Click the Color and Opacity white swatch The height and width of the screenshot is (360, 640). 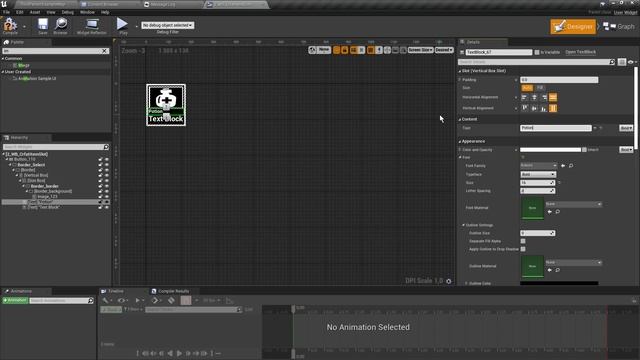pos(550,150)
